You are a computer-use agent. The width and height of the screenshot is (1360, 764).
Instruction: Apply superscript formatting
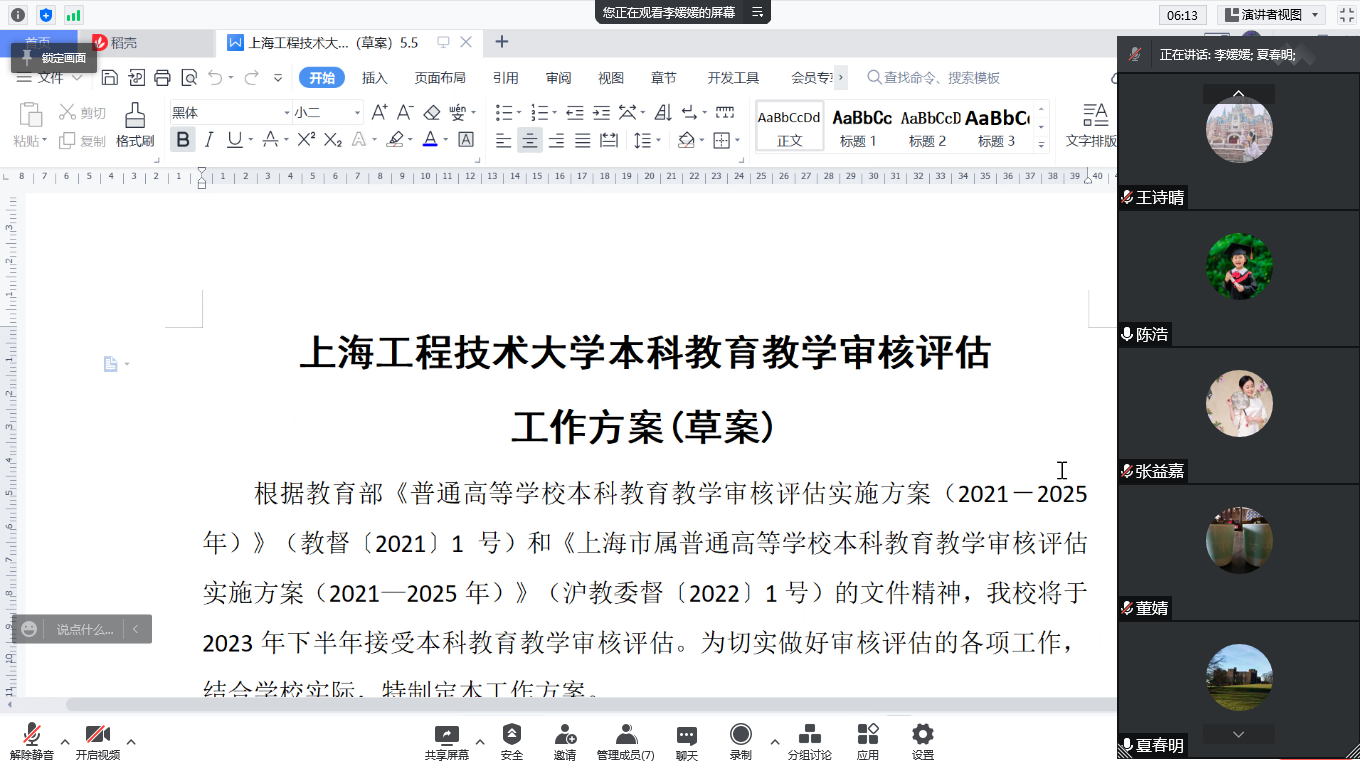[307, 140]
